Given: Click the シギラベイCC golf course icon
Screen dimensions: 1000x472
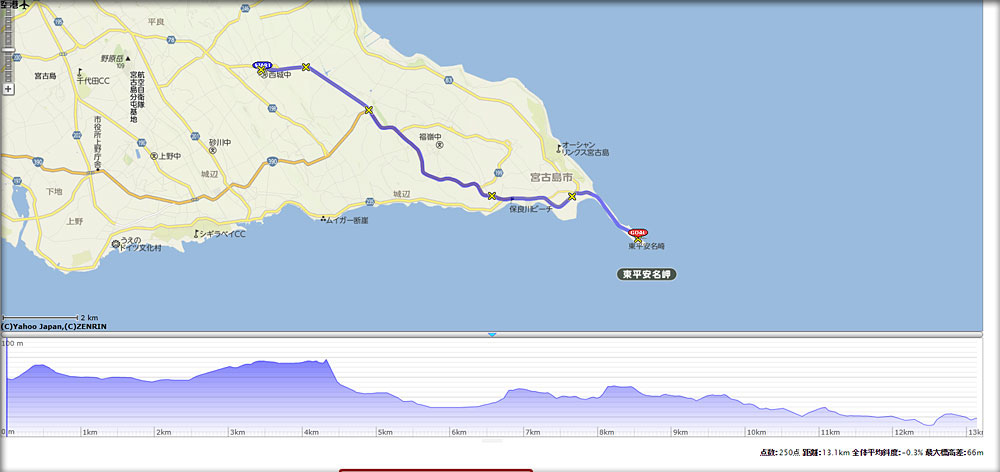Looking at the screenshot, I should pos(196,233).
